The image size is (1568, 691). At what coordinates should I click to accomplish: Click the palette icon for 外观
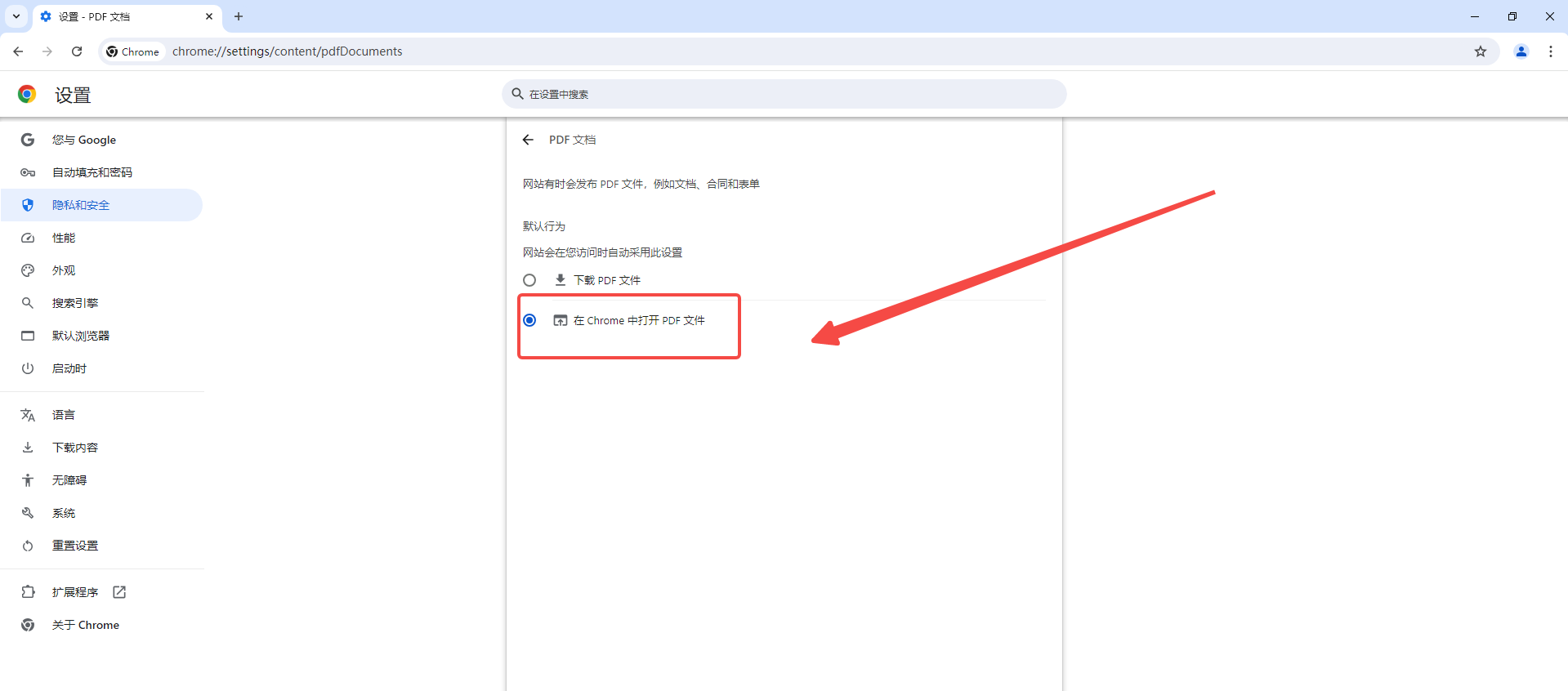28,270
